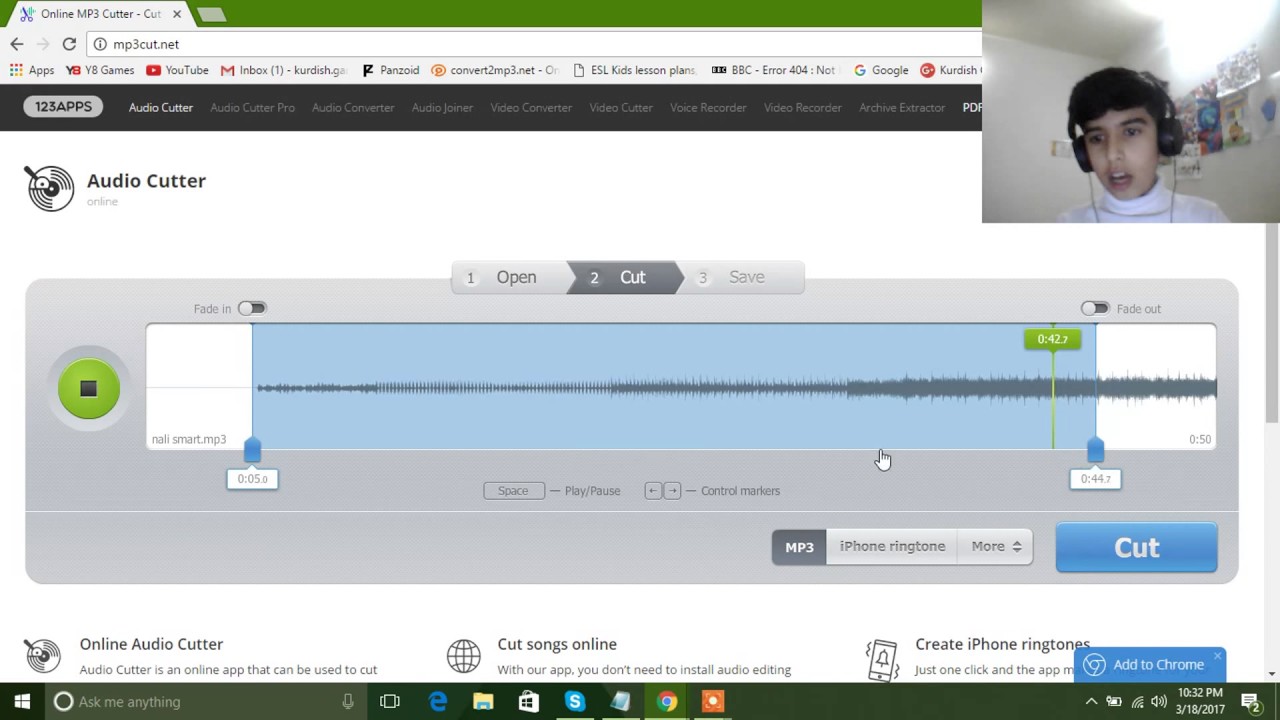The width and height of the screenshot is (1280, 720).
Task: Toggle the Fade in switch
Action: pyautogui.click(x=252, y=308)
